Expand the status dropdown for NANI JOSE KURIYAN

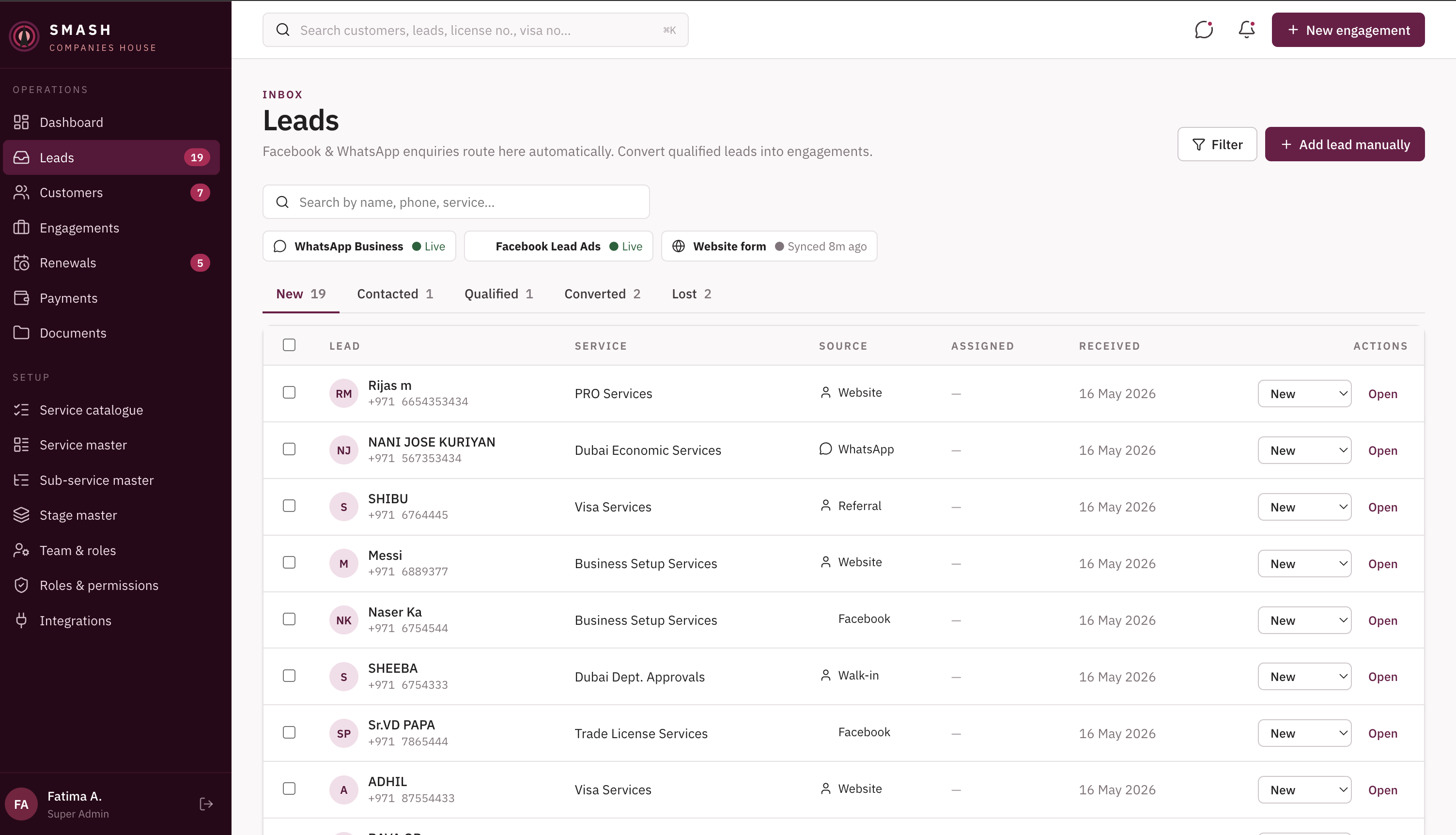(1304, 450)
